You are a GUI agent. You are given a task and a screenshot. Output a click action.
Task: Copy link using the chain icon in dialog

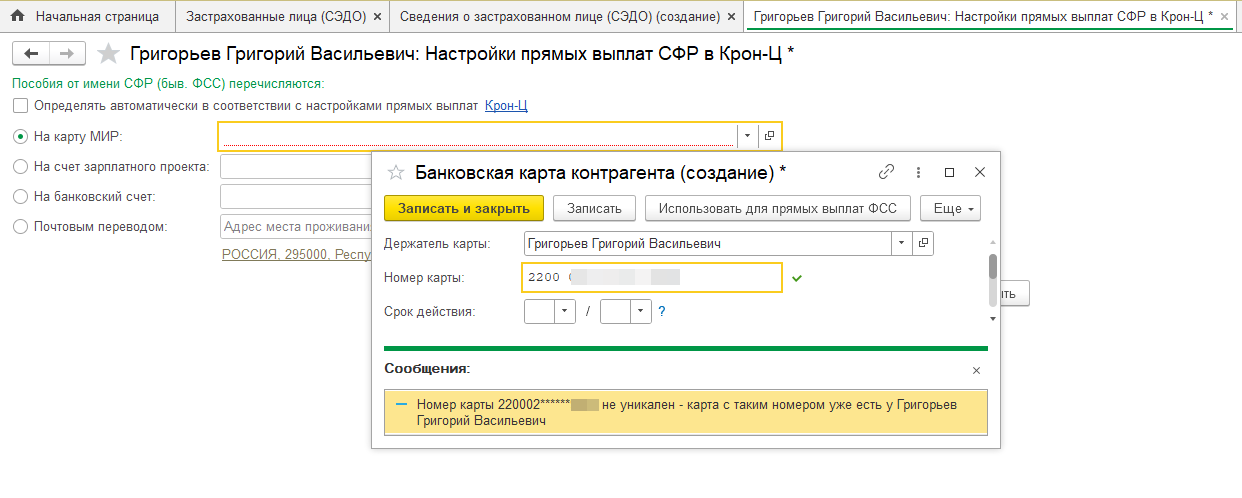click(x=886, y=172)
